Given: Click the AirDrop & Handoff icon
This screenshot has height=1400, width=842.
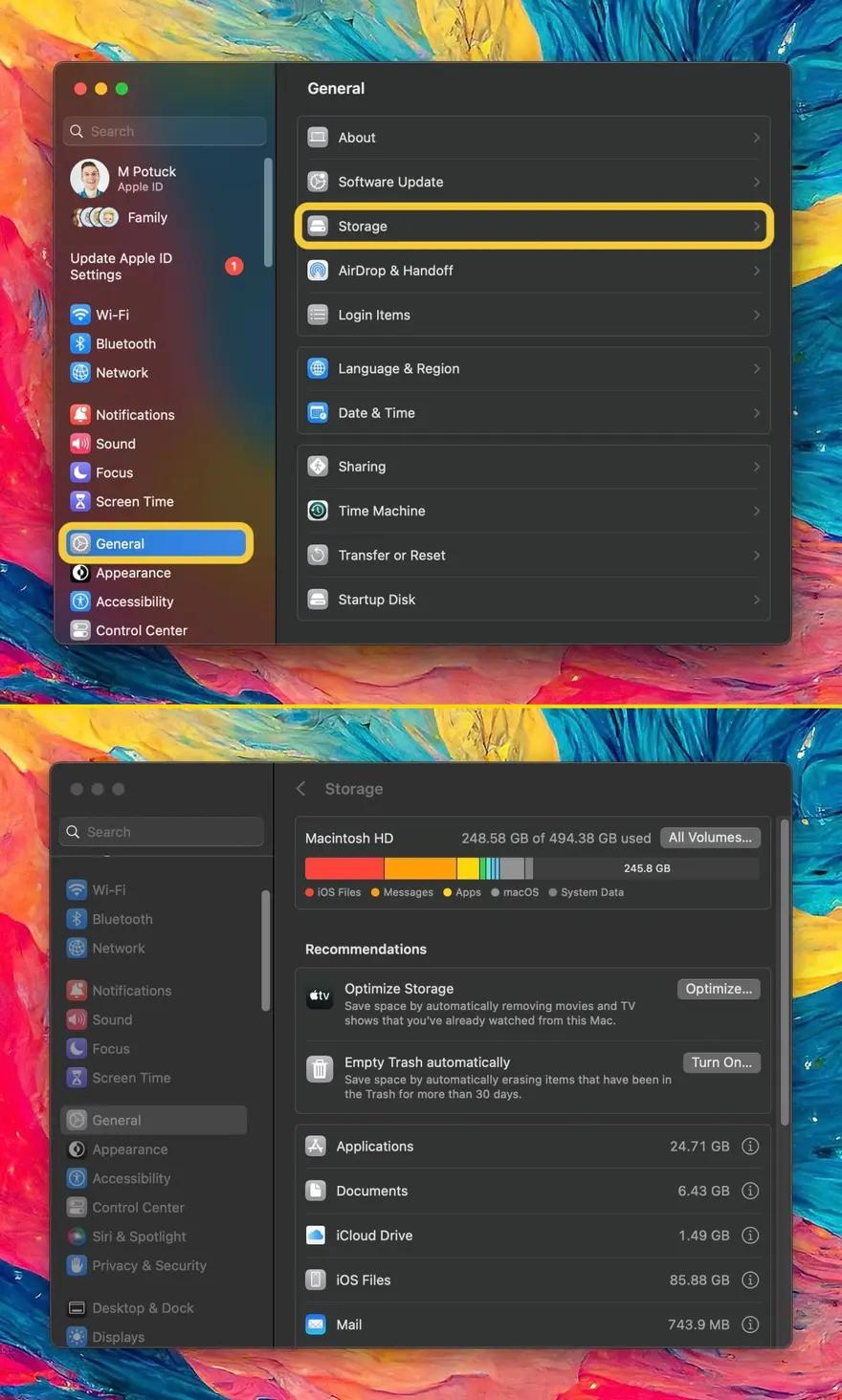Looking at the screenshot, I should coord(318,271).
